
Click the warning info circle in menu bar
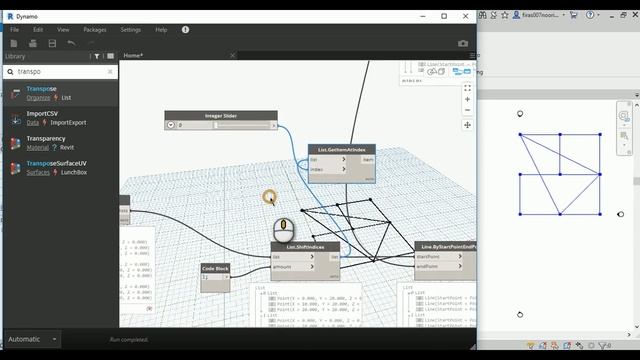pos(185,30)
